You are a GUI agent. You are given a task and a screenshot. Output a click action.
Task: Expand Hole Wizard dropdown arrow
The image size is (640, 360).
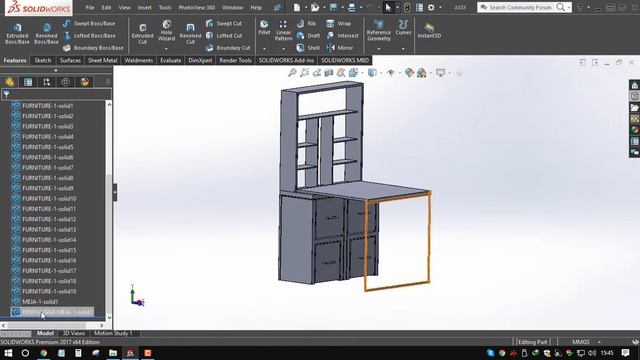point(166,49)
